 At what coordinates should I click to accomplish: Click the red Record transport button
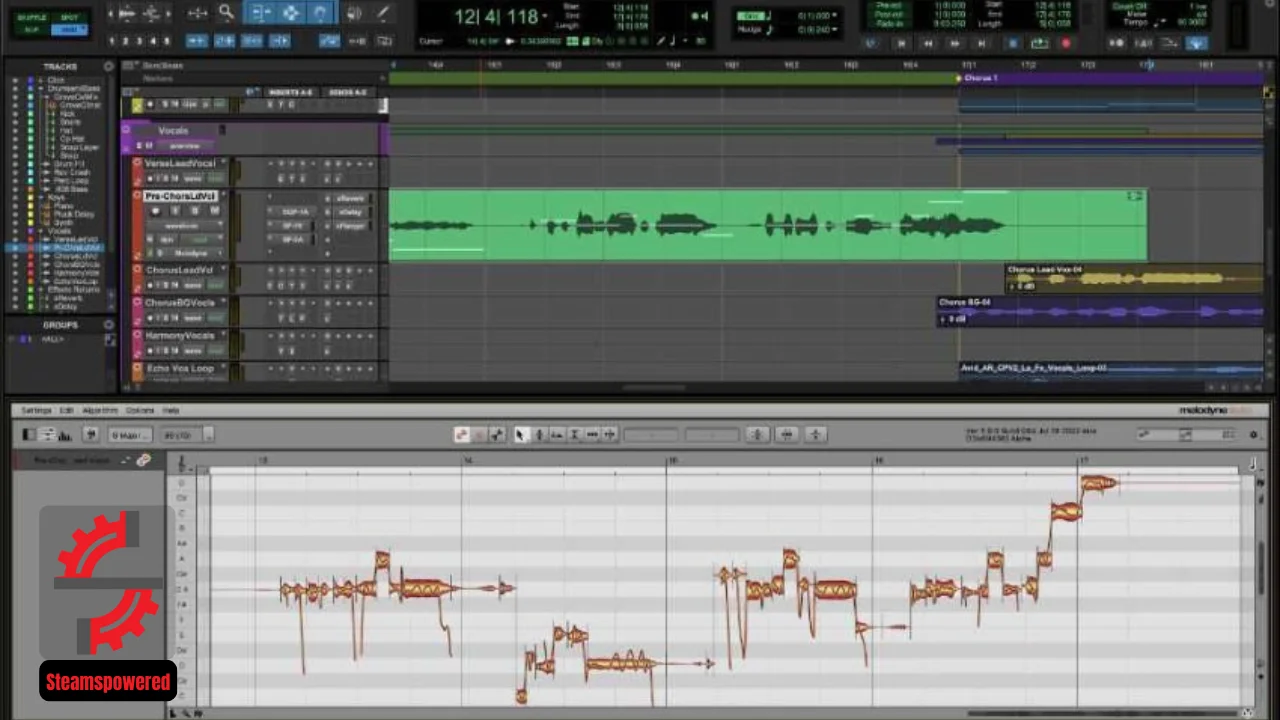coord(1066,43)
